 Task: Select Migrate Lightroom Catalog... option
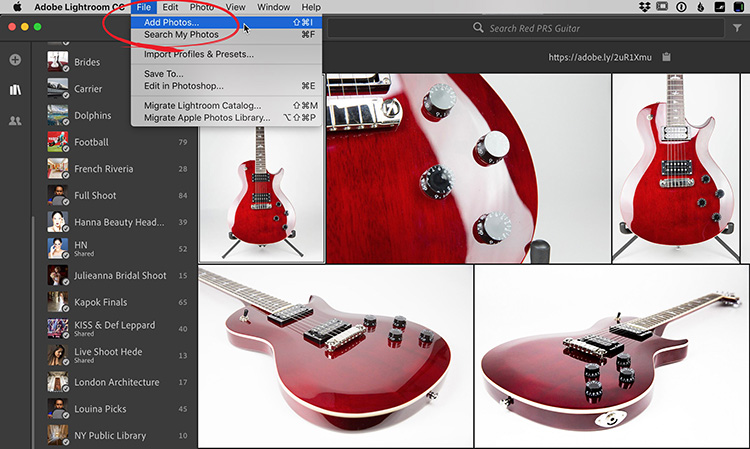pos(203,105)
